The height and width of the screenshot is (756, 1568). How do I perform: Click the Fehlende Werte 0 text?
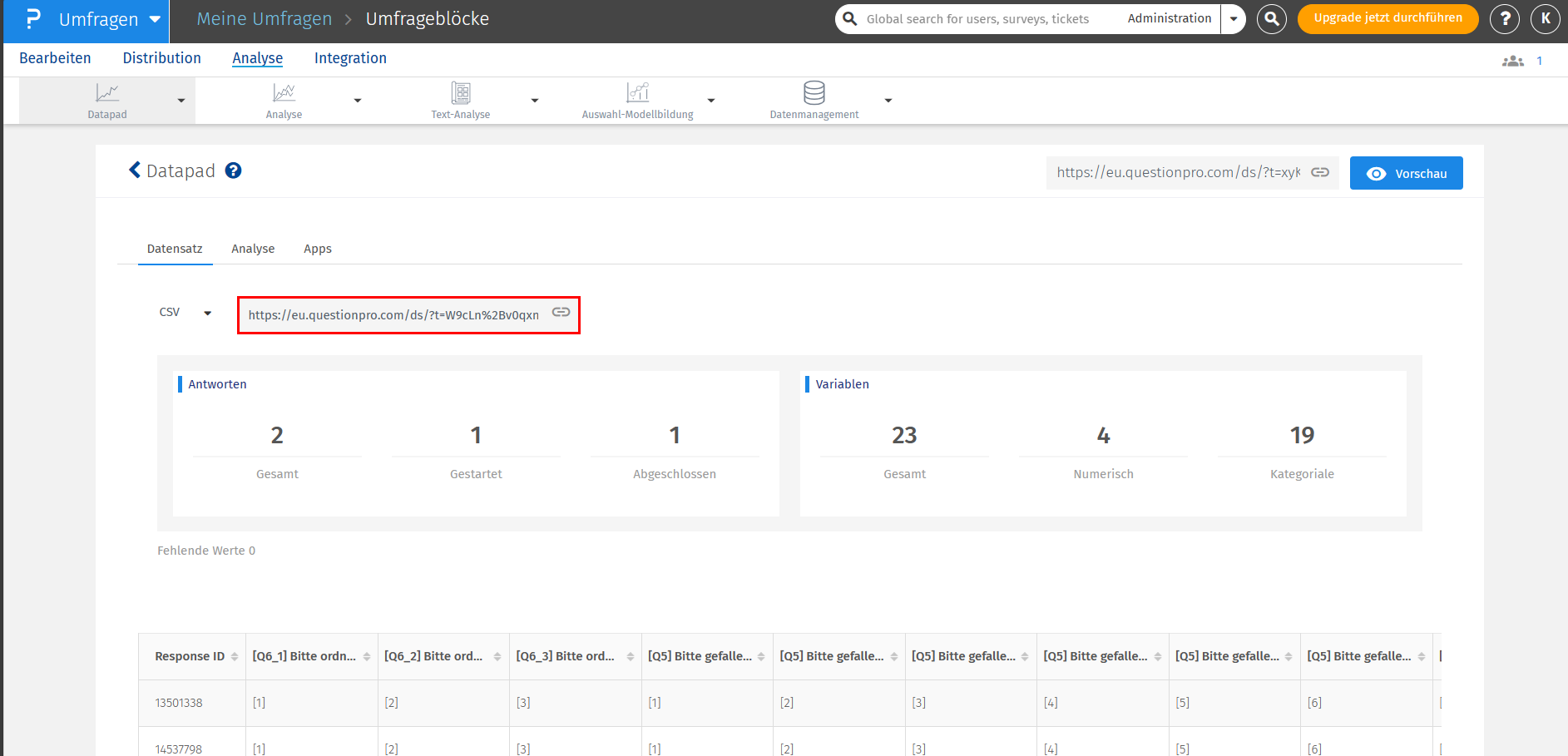pos(206,551)
